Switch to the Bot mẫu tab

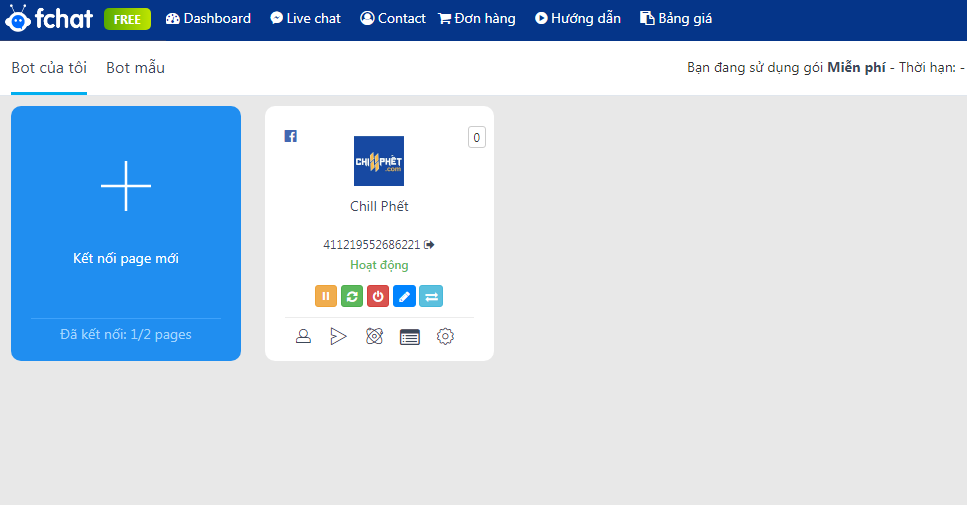[135, 68]
